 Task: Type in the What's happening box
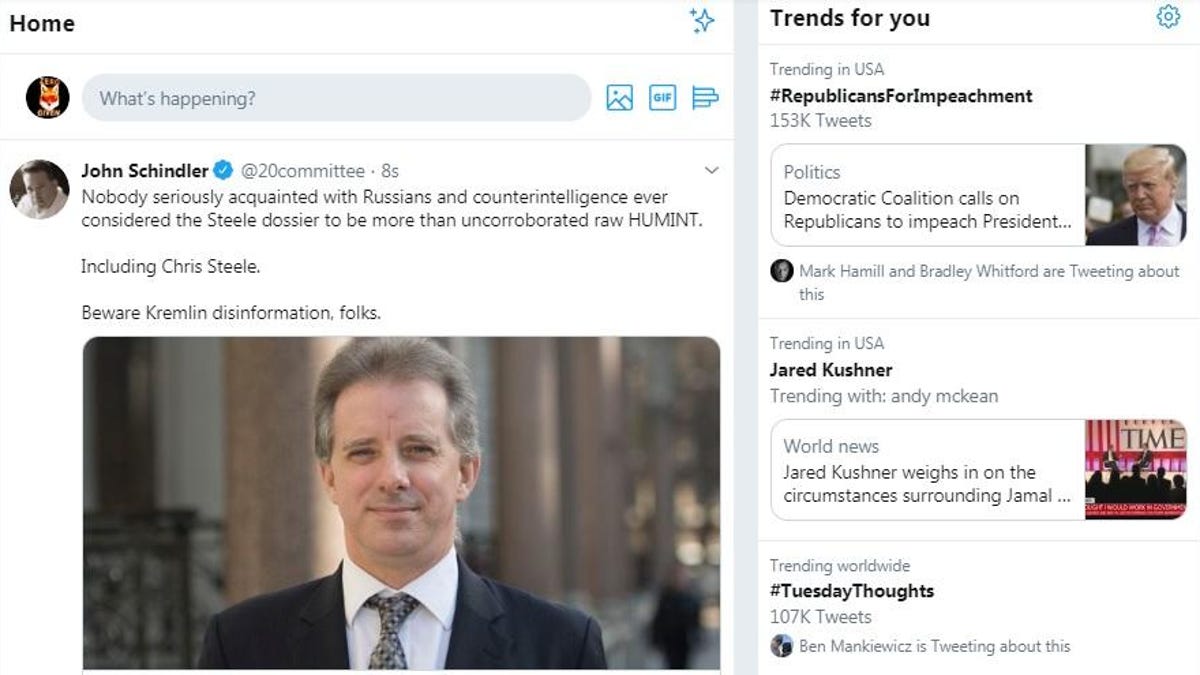tap(335, 98)
